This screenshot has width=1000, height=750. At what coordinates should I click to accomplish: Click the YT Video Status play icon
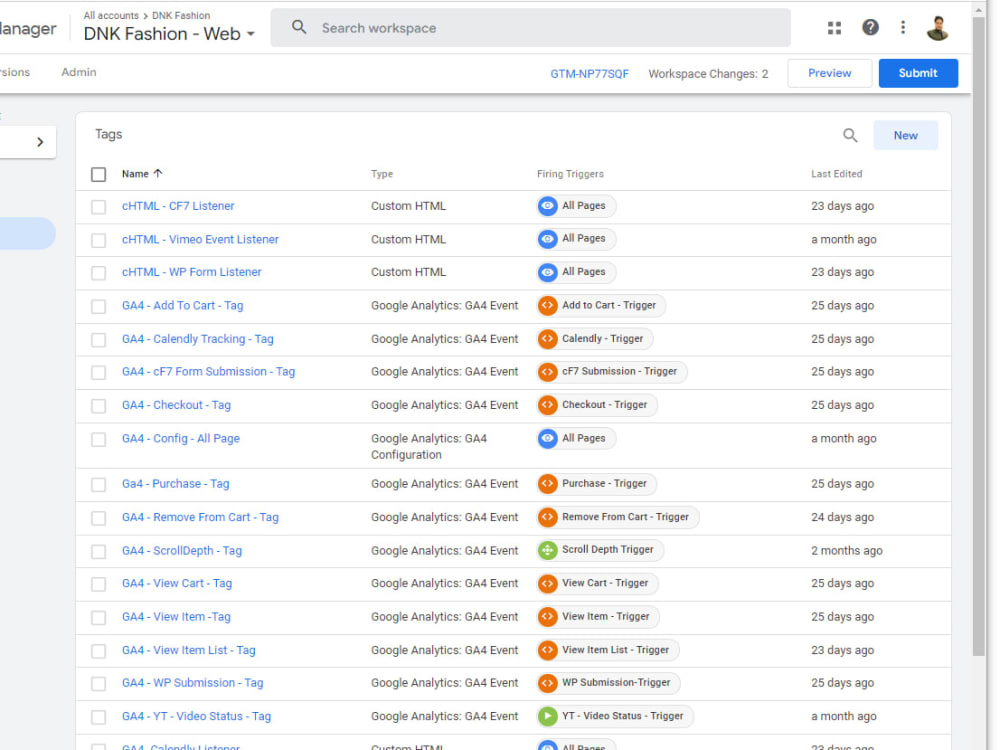coord(547,716)
